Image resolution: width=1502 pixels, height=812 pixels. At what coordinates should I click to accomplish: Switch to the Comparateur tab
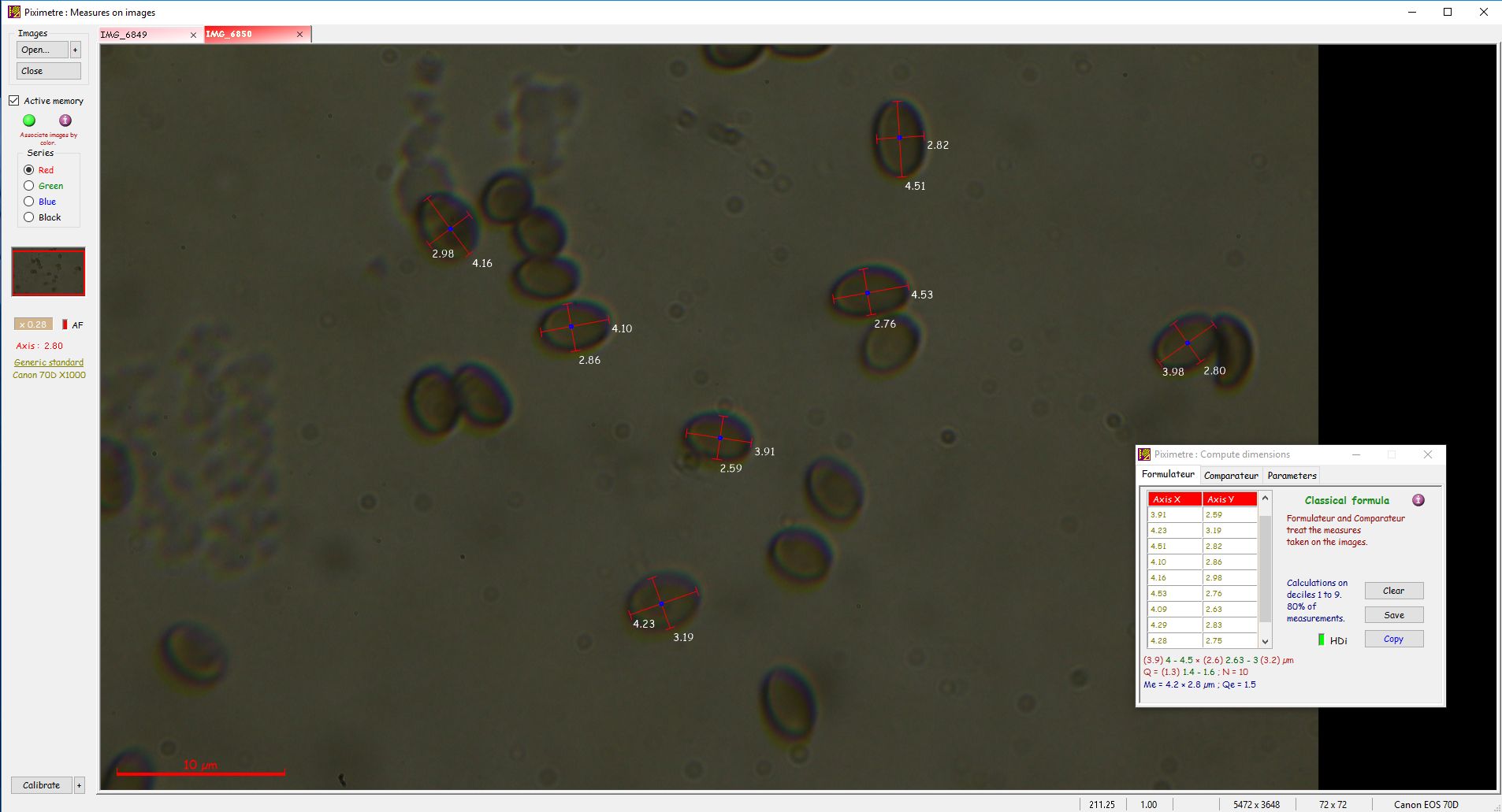1231,476
